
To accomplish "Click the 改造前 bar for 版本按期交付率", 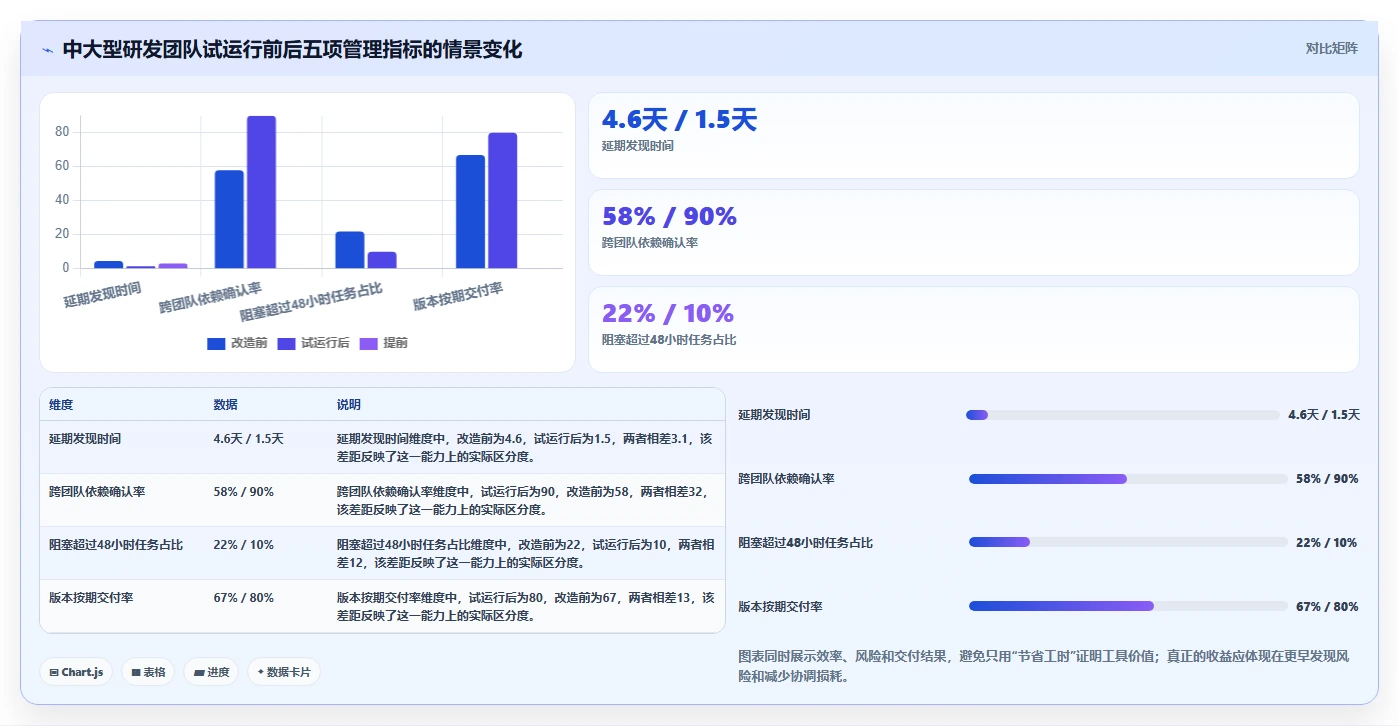I will [x=470, y=212].
